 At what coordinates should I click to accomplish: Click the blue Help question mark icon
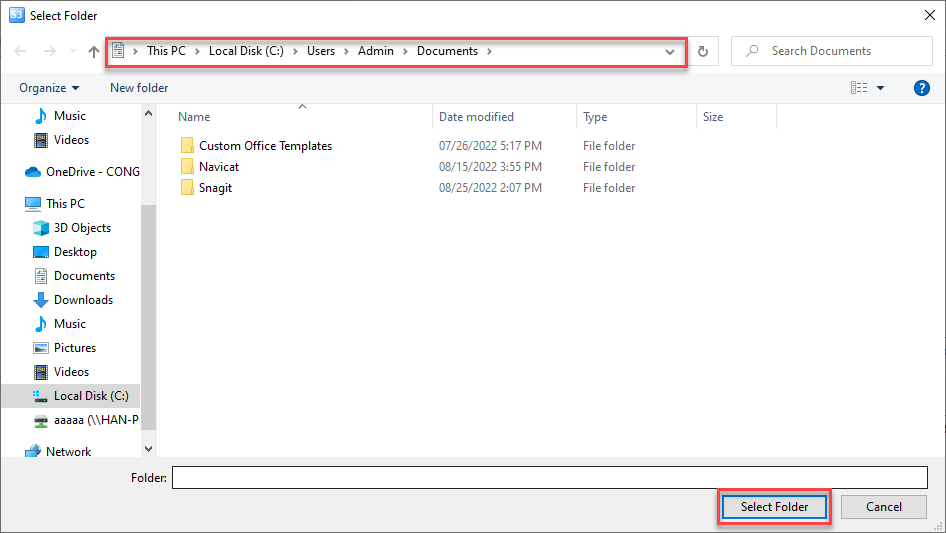922,88
